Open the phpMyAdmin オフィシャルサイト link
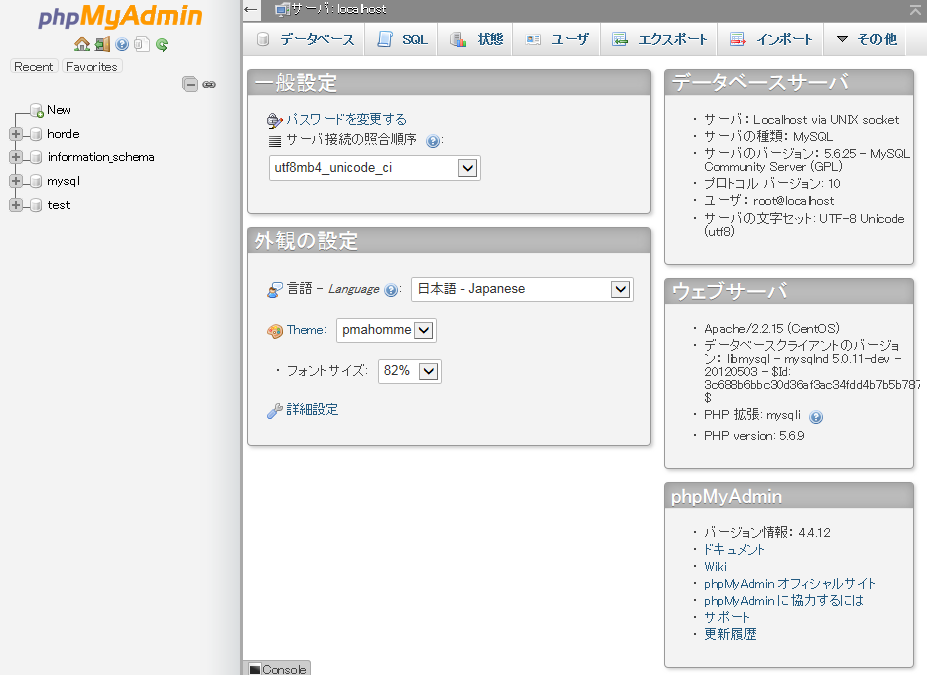Screen dimensions: 927x675 coord(789,584)
